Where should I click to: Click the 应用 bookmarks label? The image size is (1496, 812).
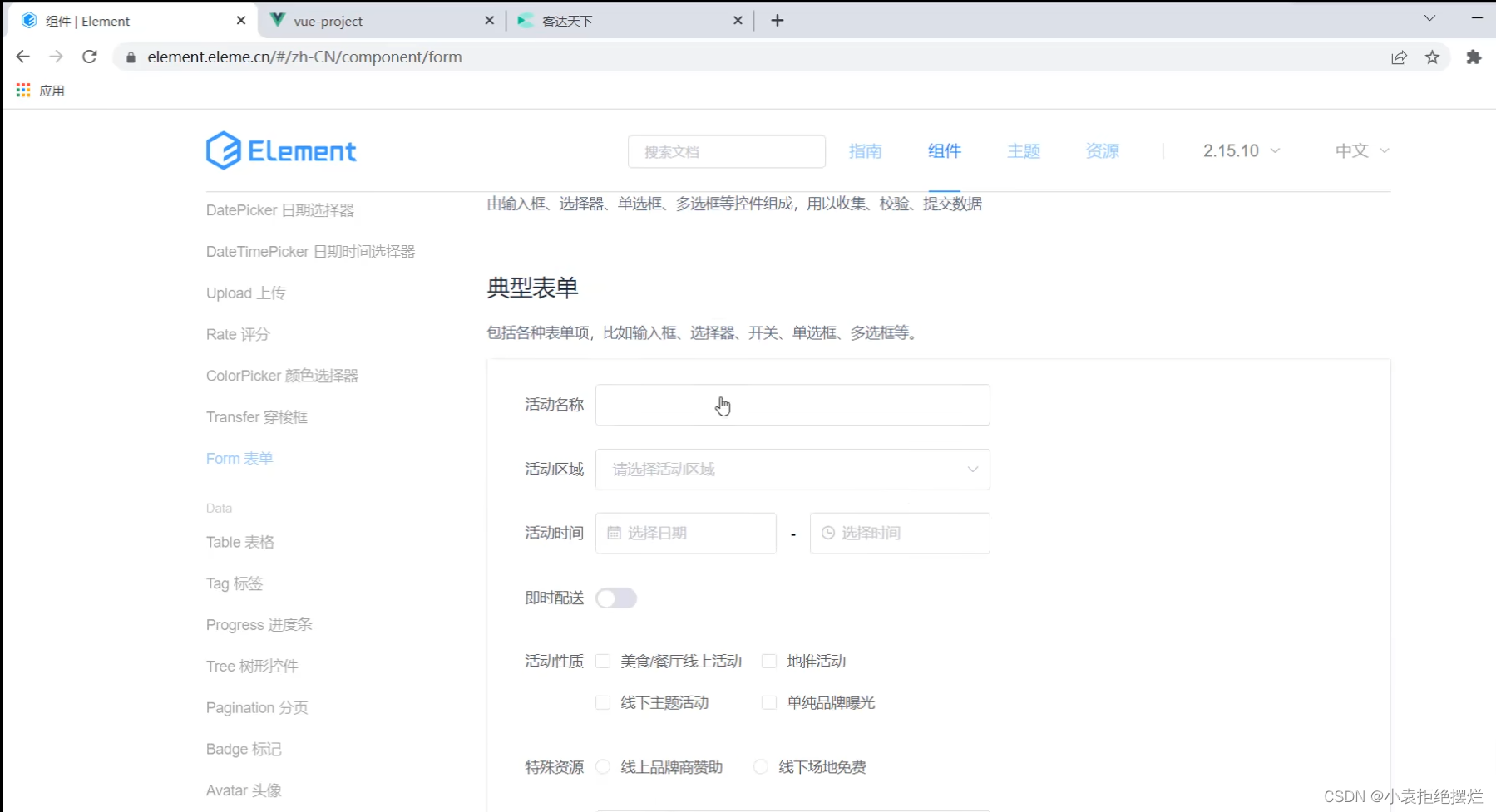click(x=52, y=91)
